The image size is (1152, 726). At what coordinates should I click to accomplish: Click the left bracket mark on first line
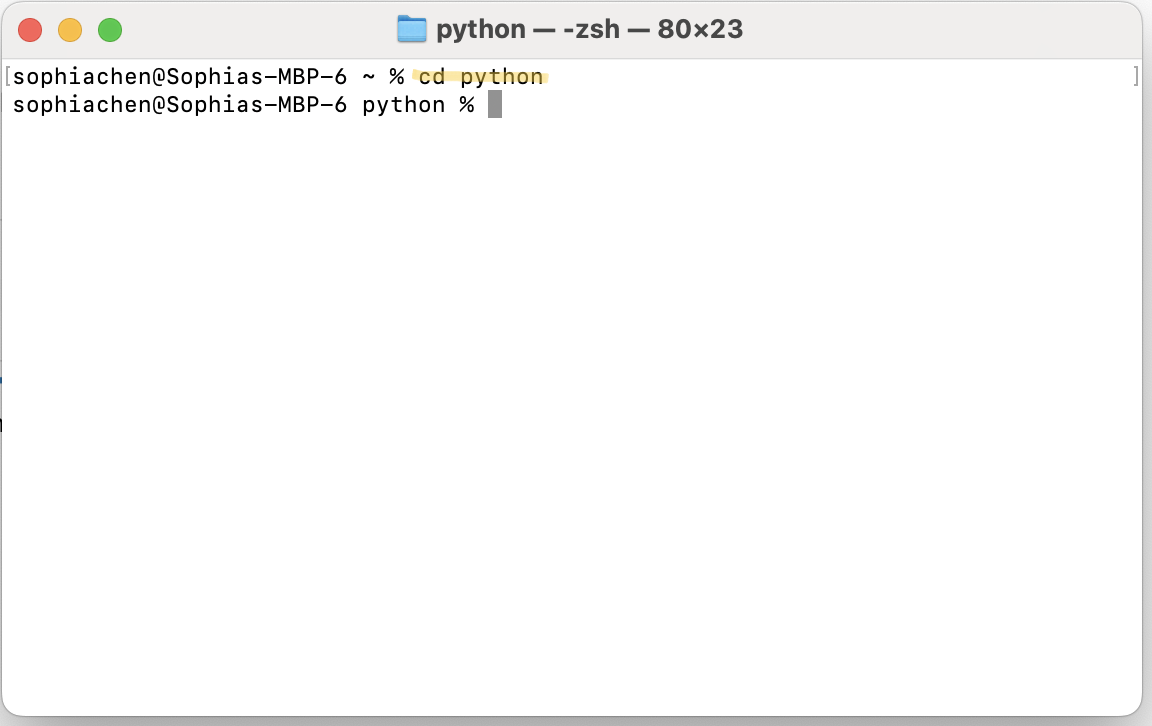[x=8, y=77]
